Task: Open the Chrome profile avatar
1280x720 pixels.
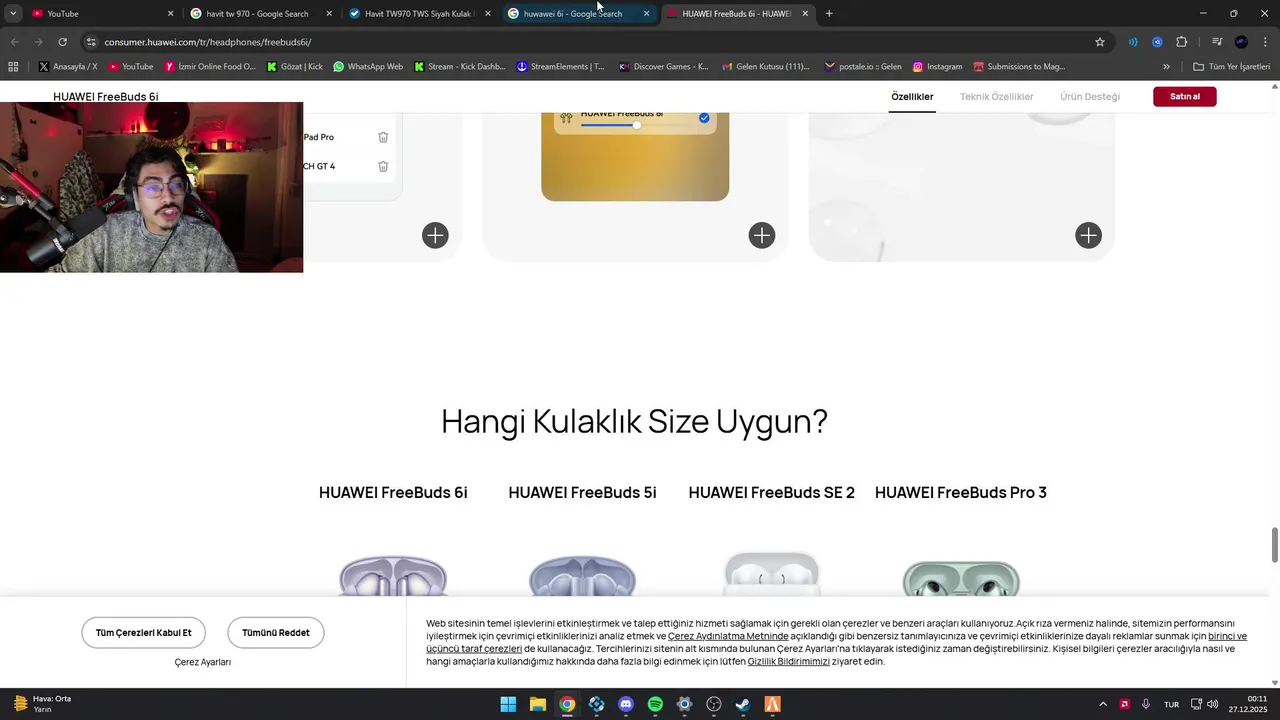Action: point(1241,42)
